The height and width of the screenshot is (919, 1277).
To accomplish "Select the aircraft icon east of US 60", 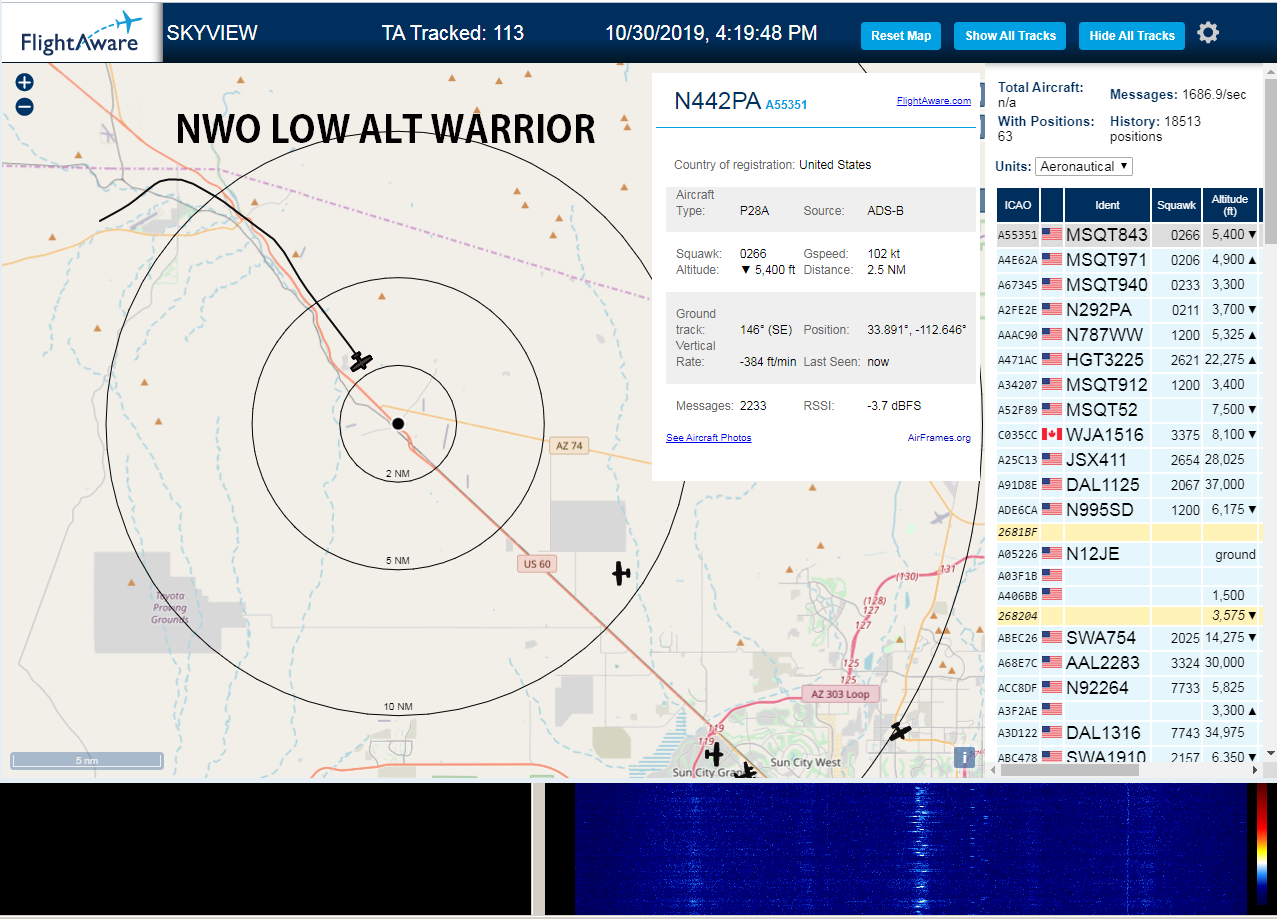I will pos(621,573).
